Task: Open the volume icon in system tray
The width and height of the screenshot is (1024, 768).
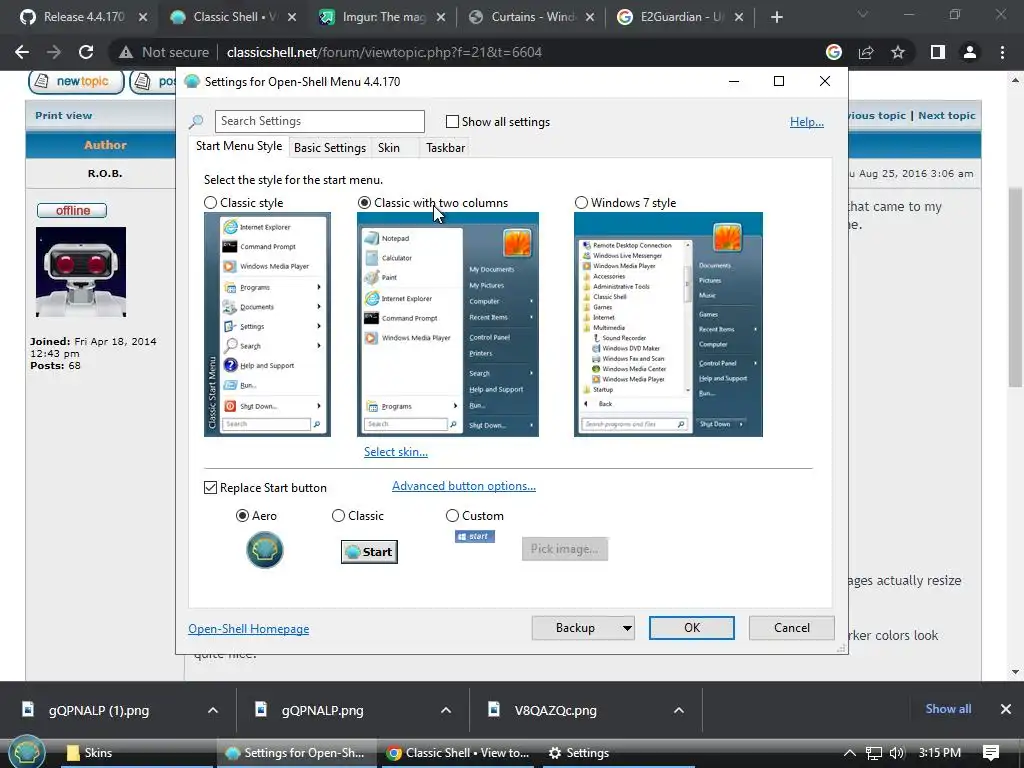Action: click(x=897, y=753)
